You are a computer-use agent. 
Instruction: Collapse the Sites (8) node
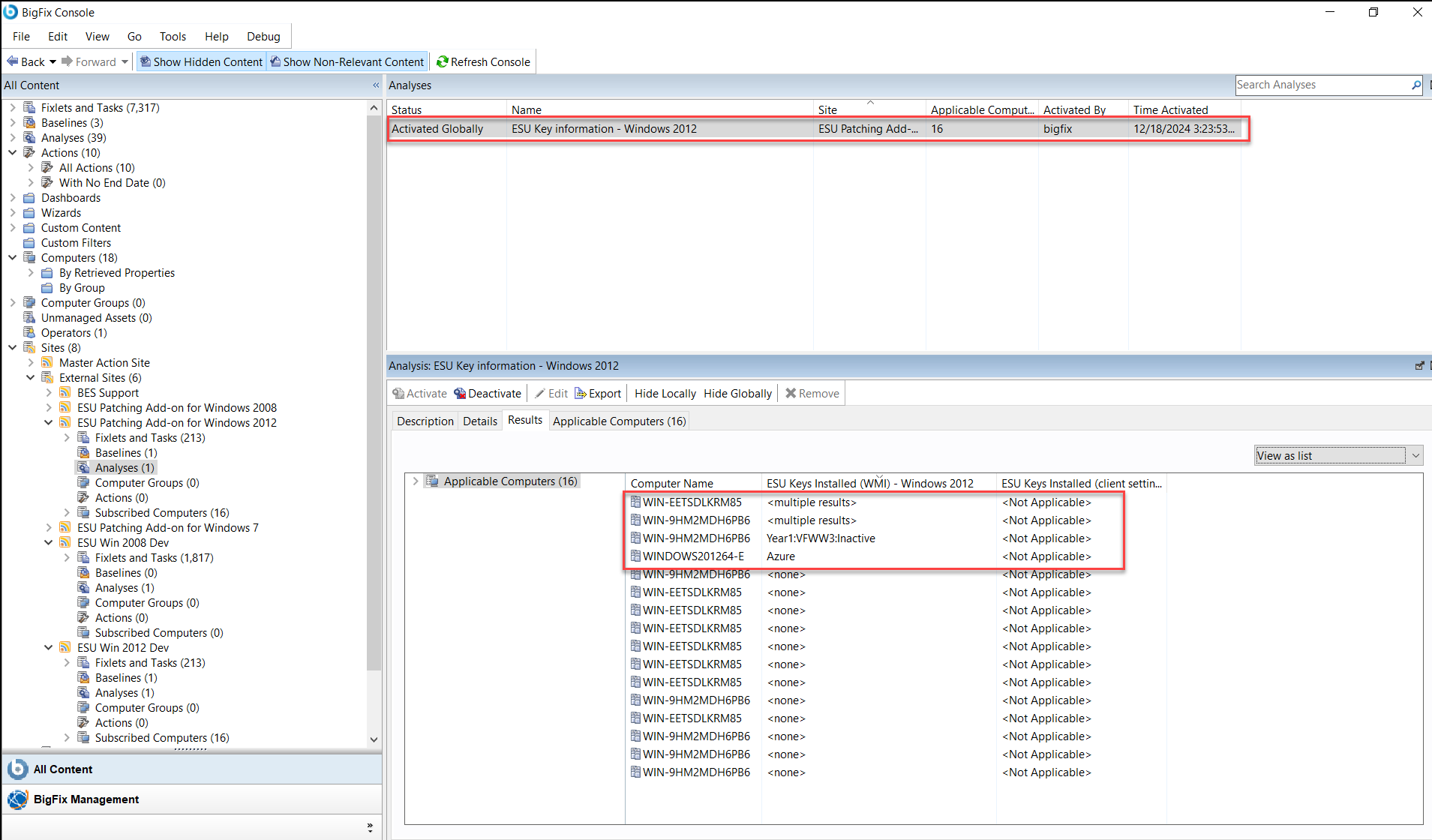pyautogui.click(x=13, y=348)
